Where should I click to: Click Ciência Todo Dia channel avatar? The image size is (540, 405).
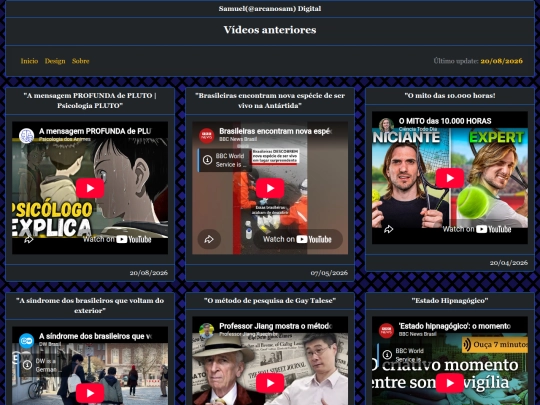tap(386, 125)
